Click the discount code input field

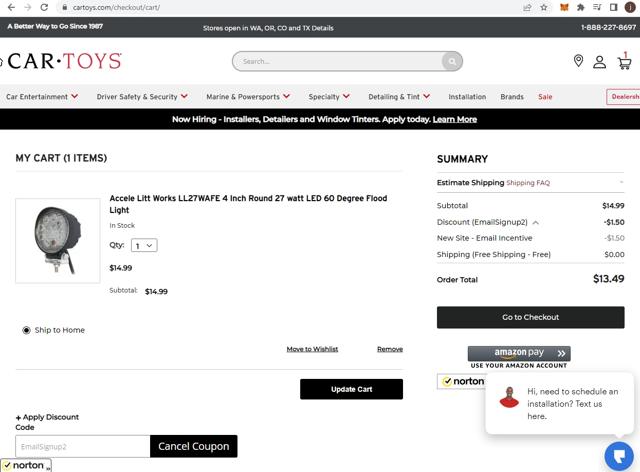pos(83,446)
